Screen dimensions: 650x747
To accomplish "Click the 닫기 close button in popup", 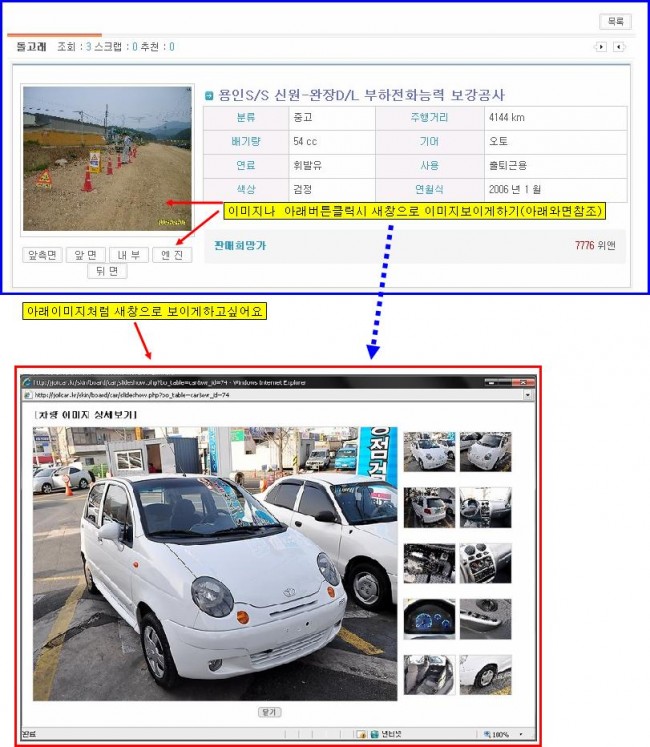I will click(x=269, y=712).
